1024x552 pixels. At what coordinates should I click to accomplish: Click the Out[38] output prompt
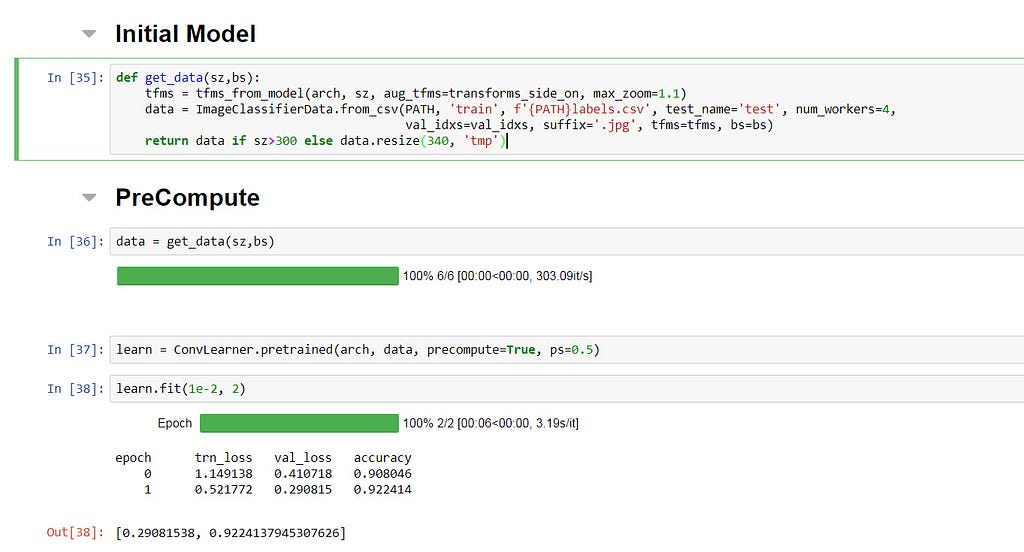(75, 532)
